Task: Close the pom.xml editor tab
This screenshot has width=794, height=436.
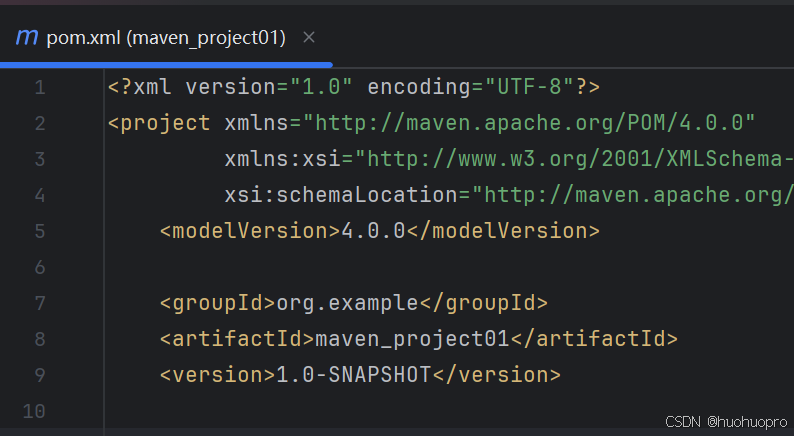Action: pyautogui.click(x=309, y=37)
